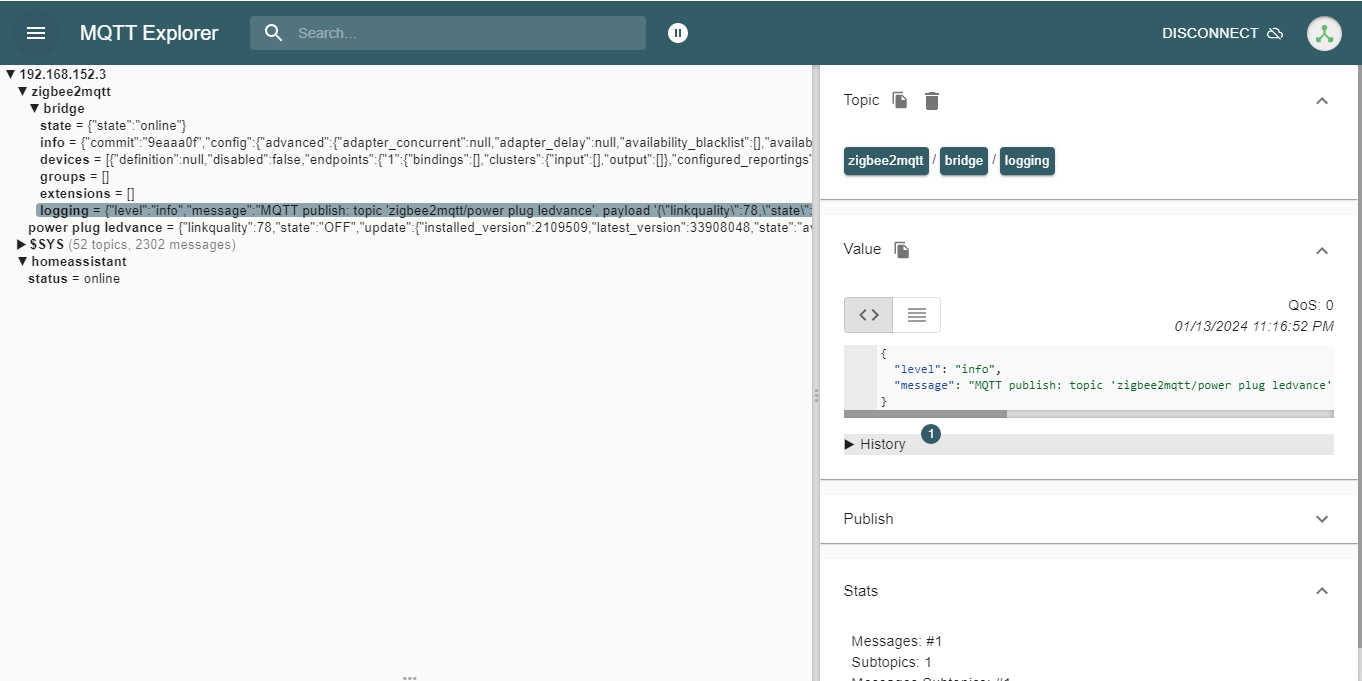Select the extensions topic row
The width and height of the screenshot is (1362, 681).
[87, 193]
